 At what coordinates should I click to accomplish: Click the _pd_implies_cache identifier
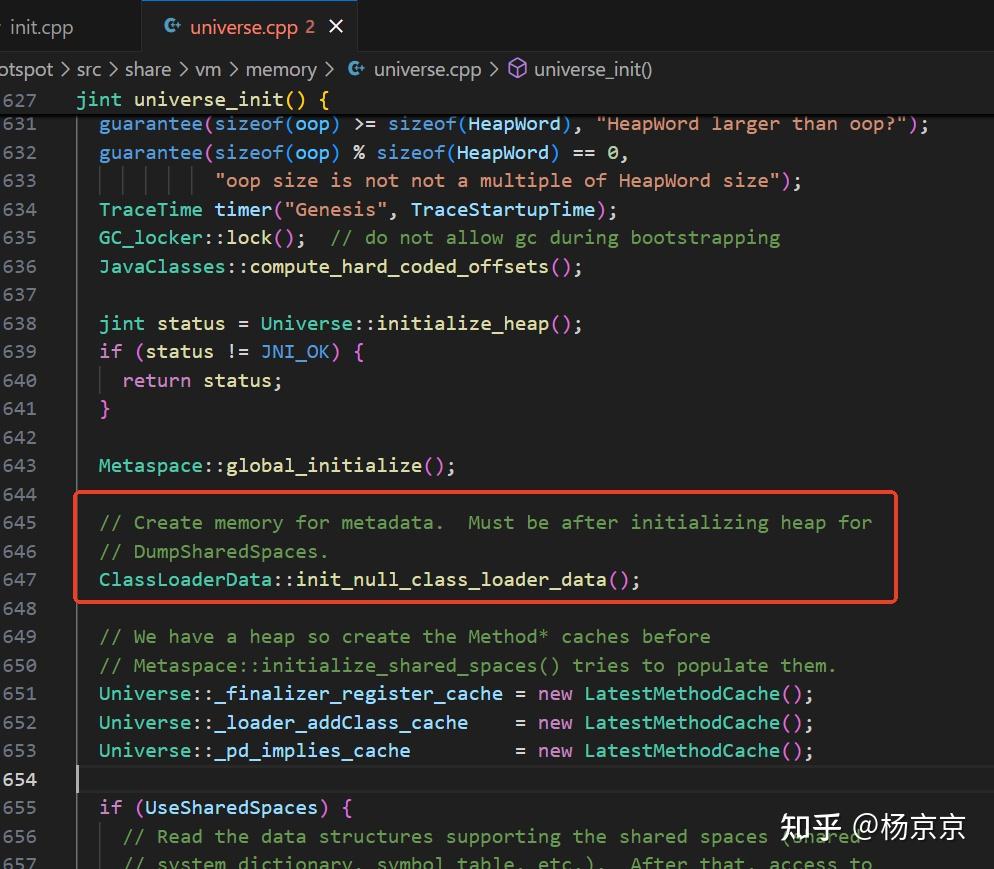tap(312, 751)
